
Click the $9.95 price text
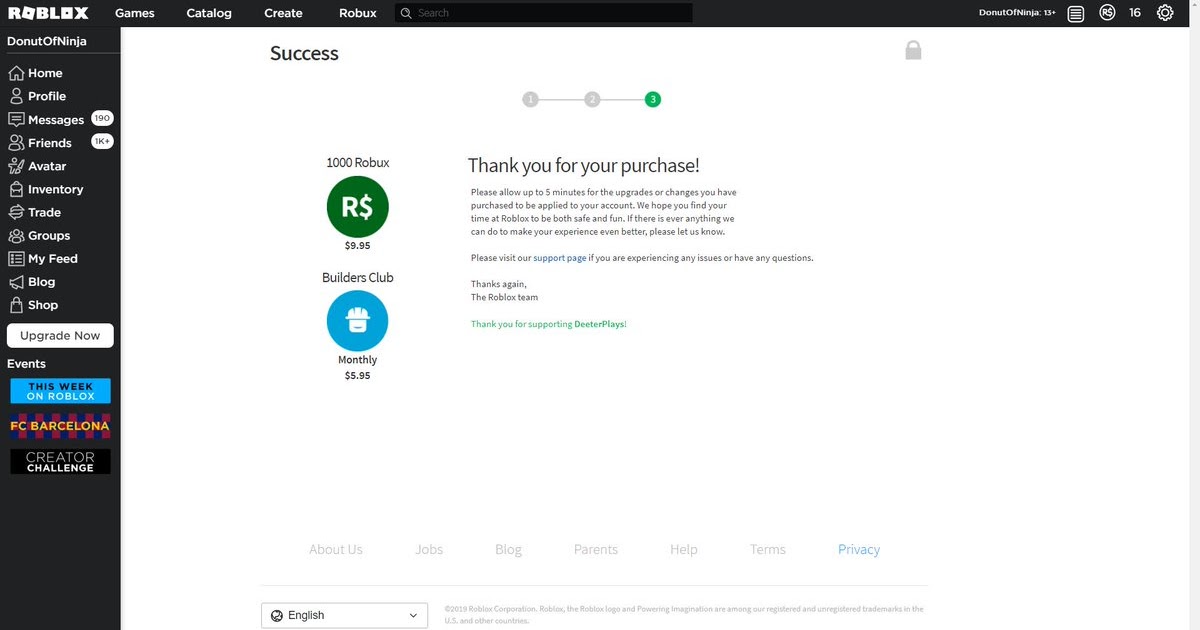357,245
